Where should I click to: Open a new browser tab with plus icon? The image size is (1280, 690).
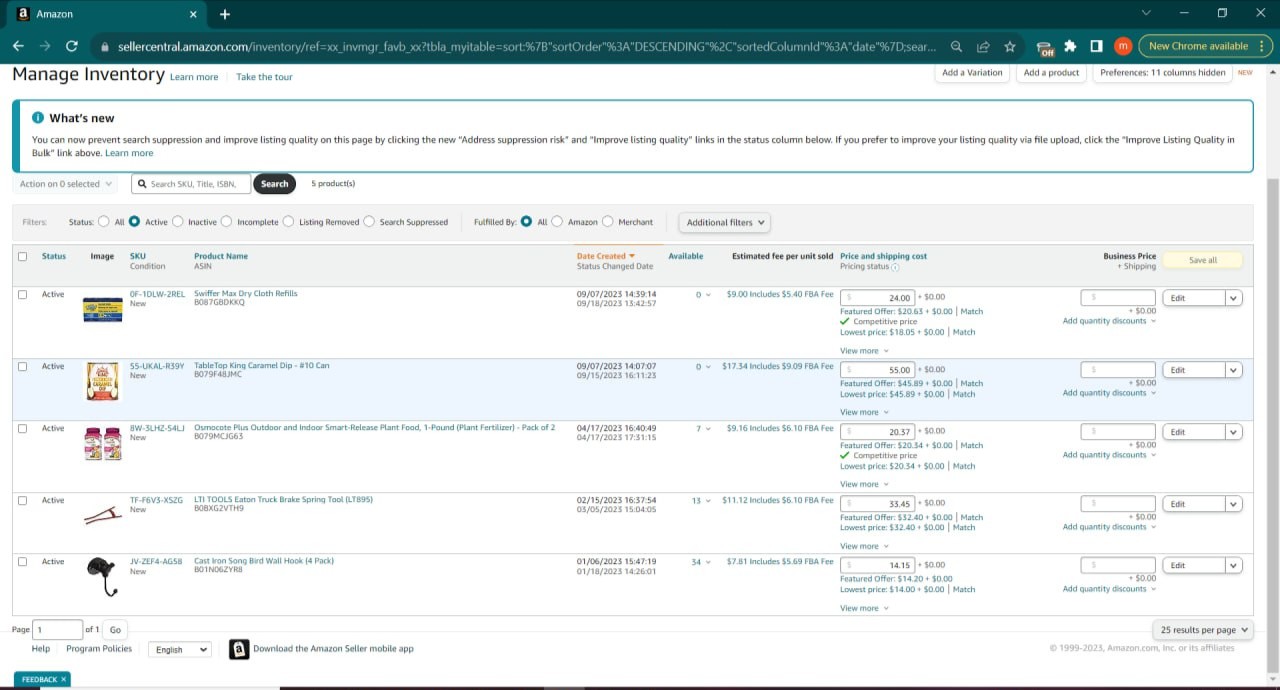225,14
